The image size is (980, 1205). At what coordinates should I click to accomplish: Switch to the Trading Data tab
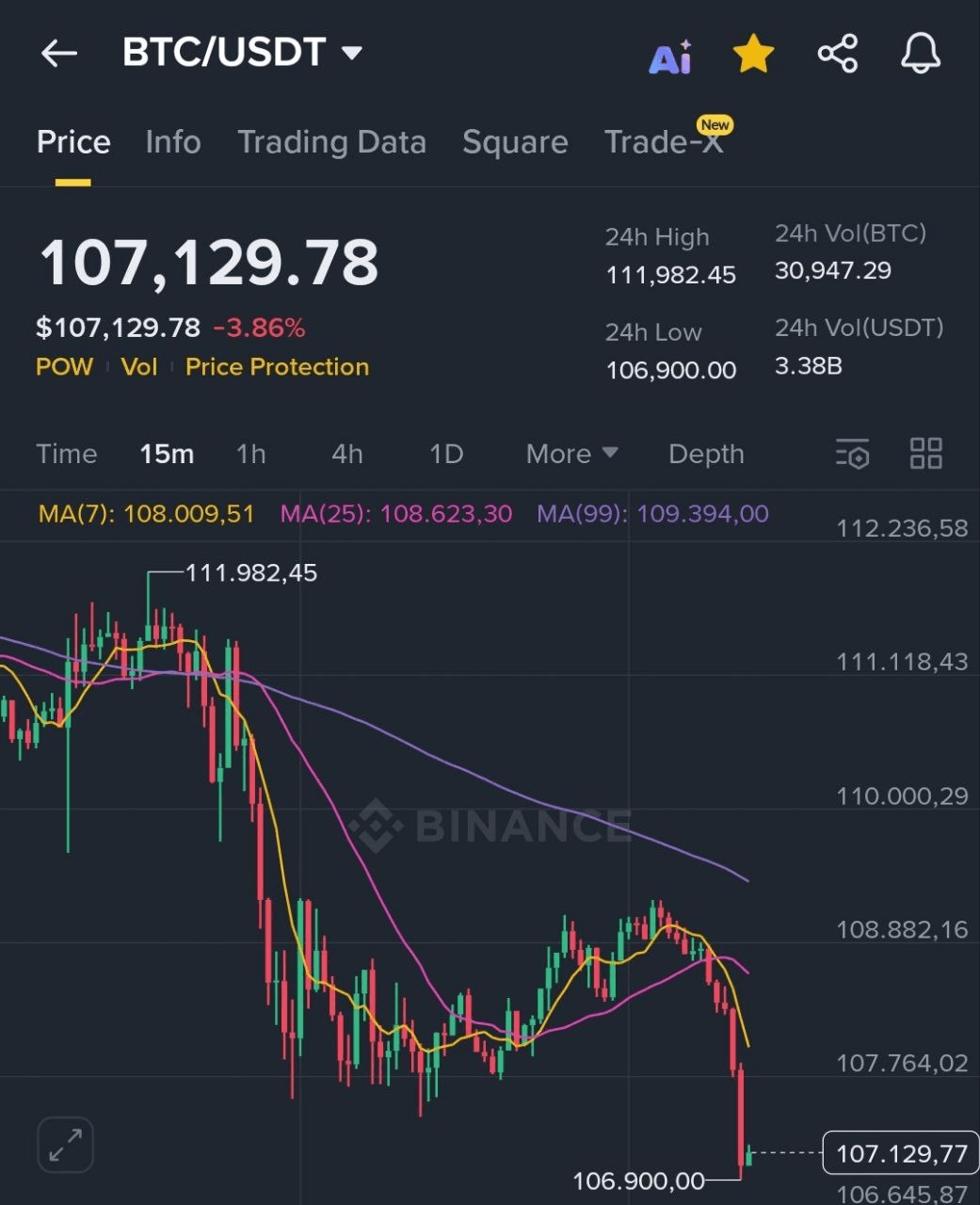click(331, 142)
